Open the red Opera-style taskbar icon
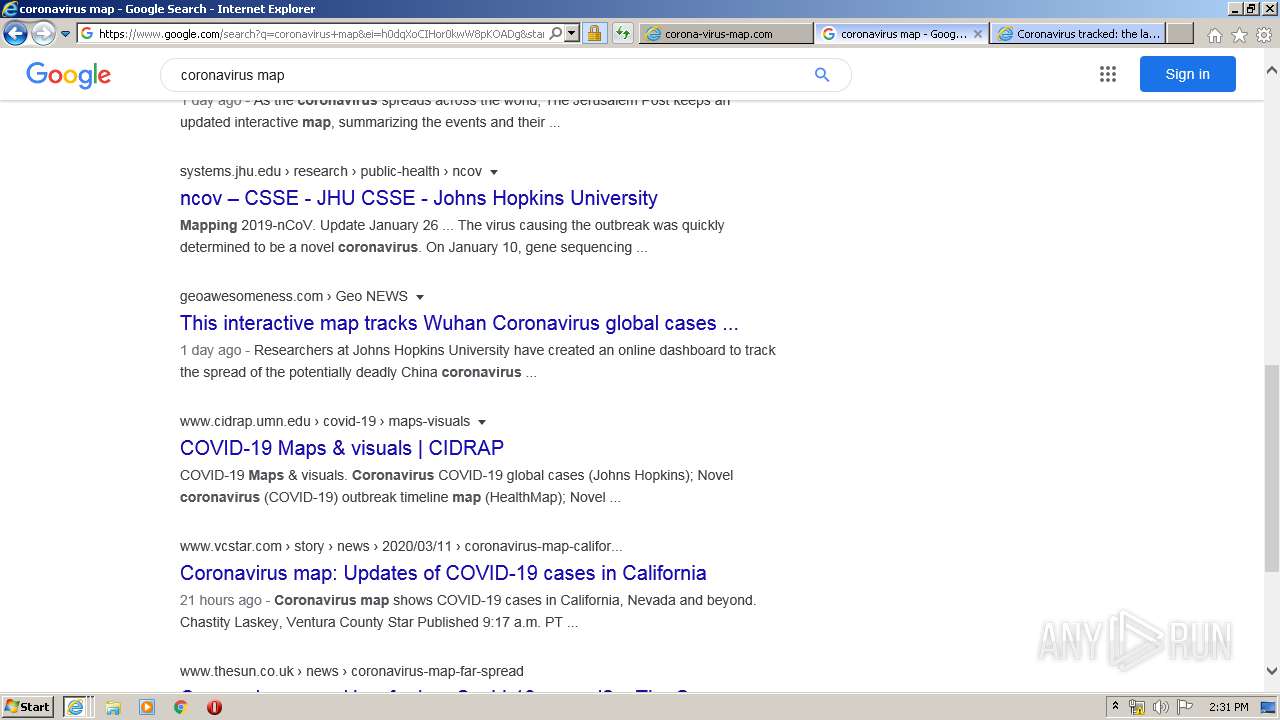The height and width of the screenshot is (720, 1280). coord(214,707)
